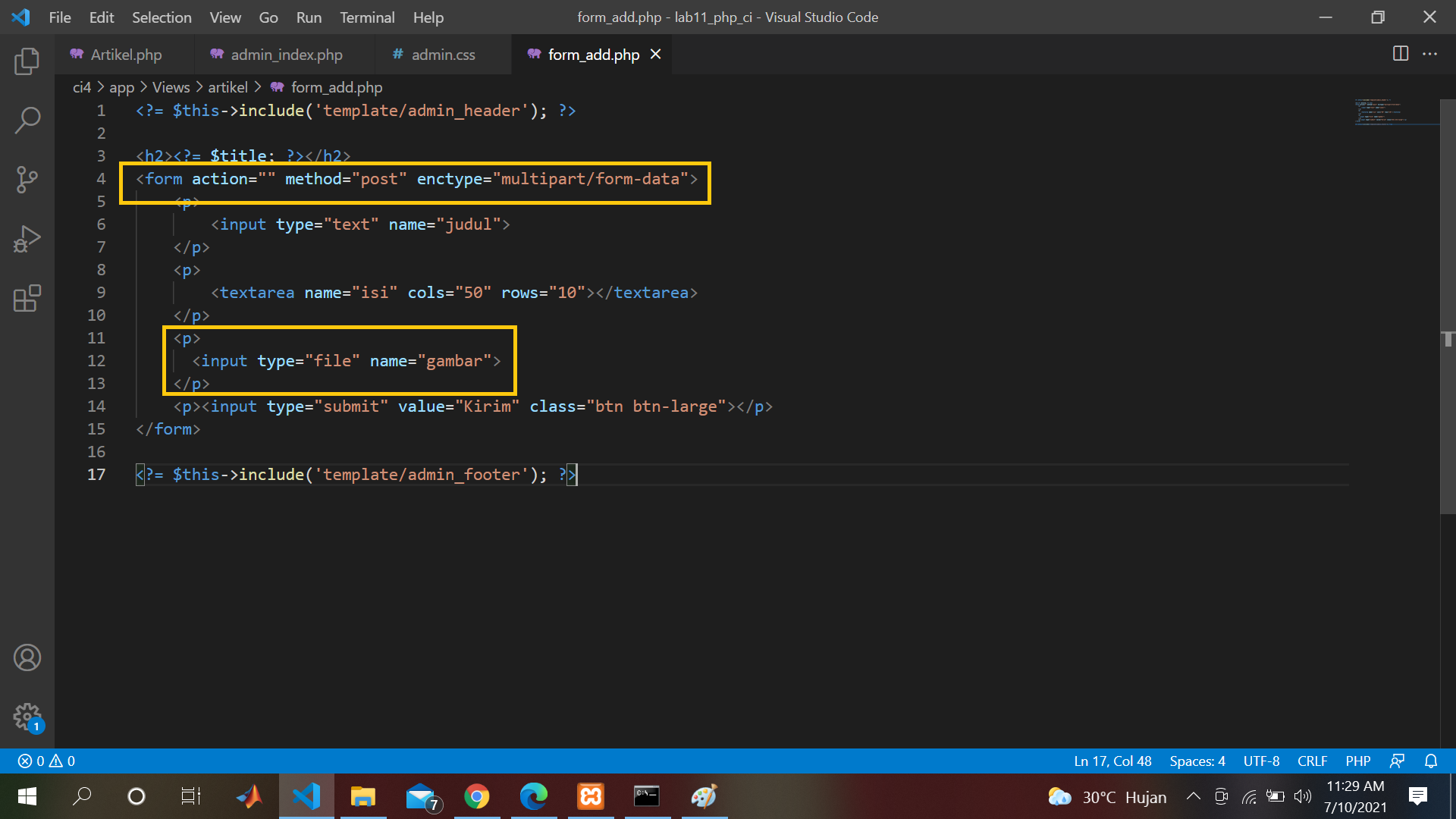This screenshot has width=1456, height=819.
Task: Click the remote indicator in status bar
Action: pyautogui.click(x=1399, y=761)
